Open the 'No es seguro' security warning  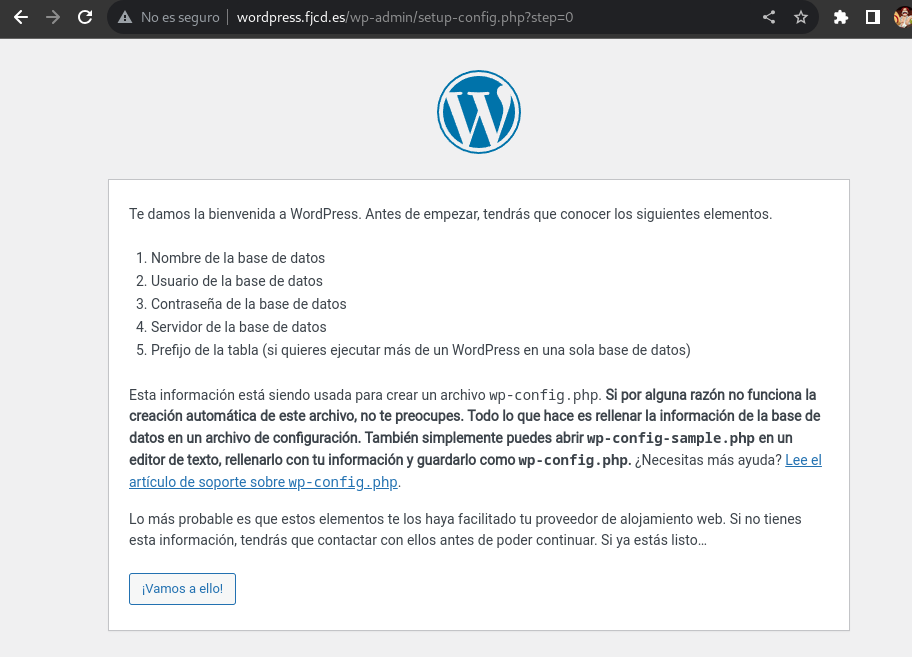(x=169, y=17)
